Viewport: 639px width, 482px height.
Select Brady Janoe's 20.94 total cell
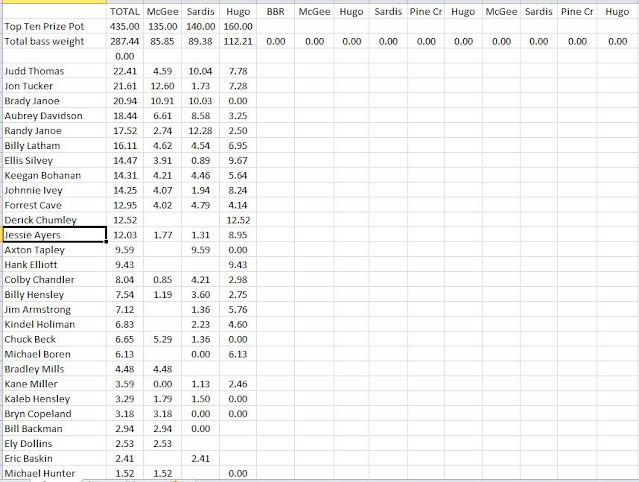[x=125, y=101]
